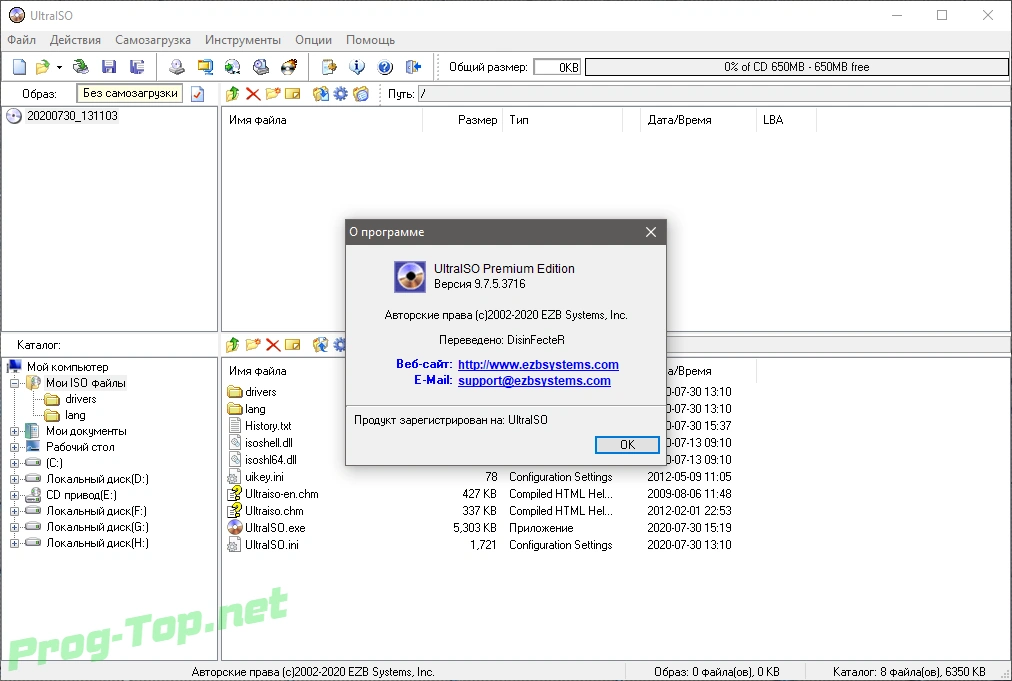Click the Save floppy disk icon
Viewport: 1012px width, 681px height.
[108, 66]
